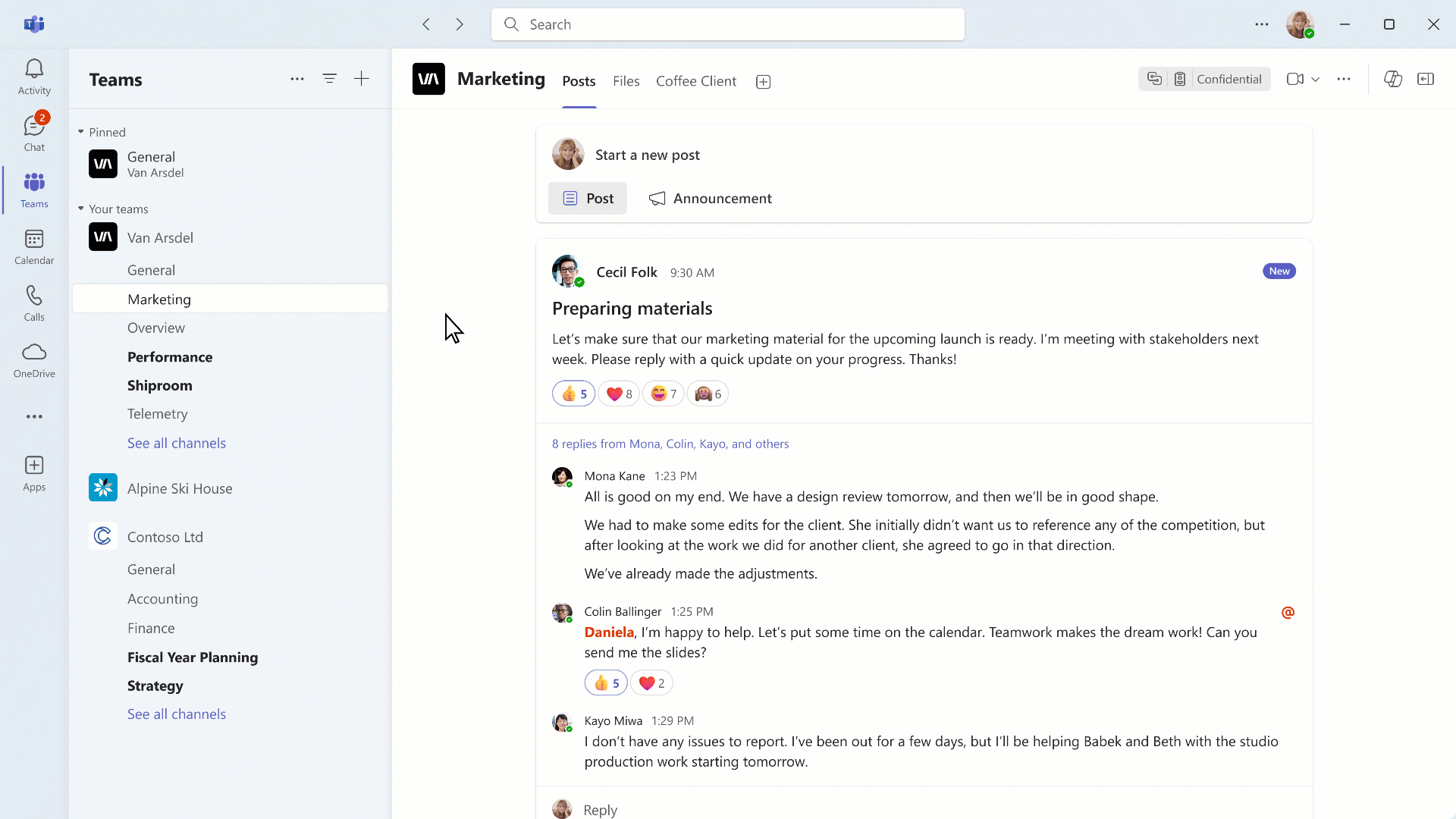Click See all channels under Van Arsdel
Viewport: 1456px width, 819px height.
[176, 443]
